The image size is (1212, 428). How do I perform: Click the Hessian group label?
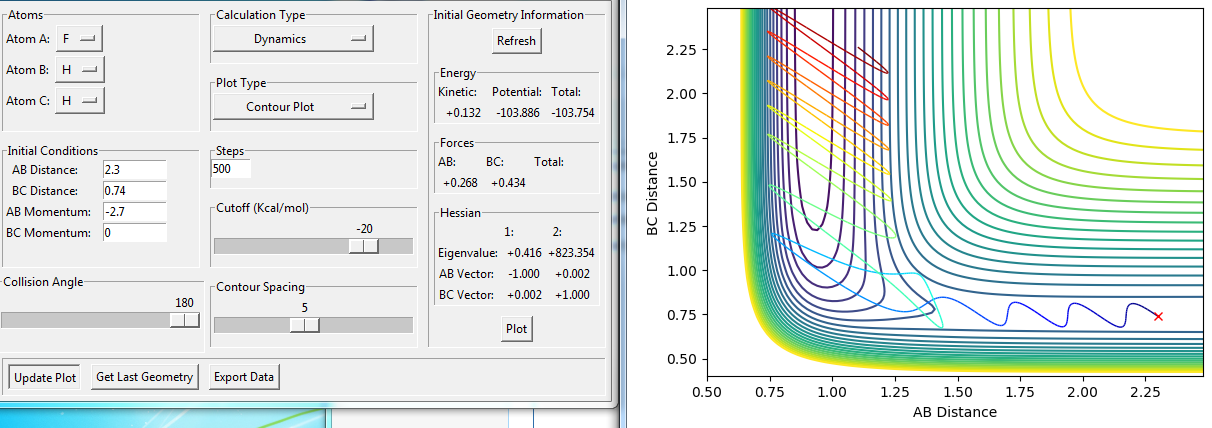459,214
